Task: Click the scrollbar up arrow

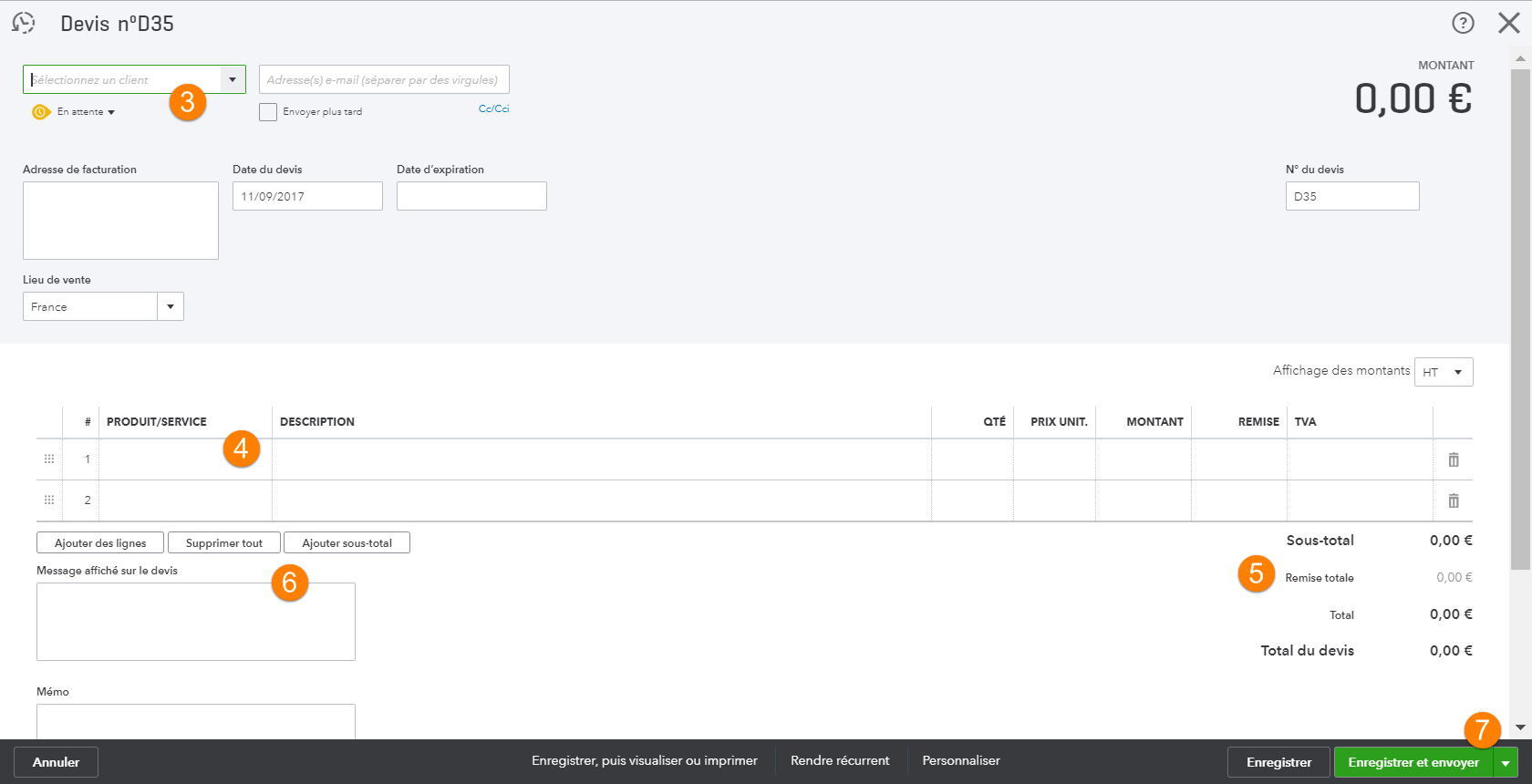Action: (x=1520, y=58)
